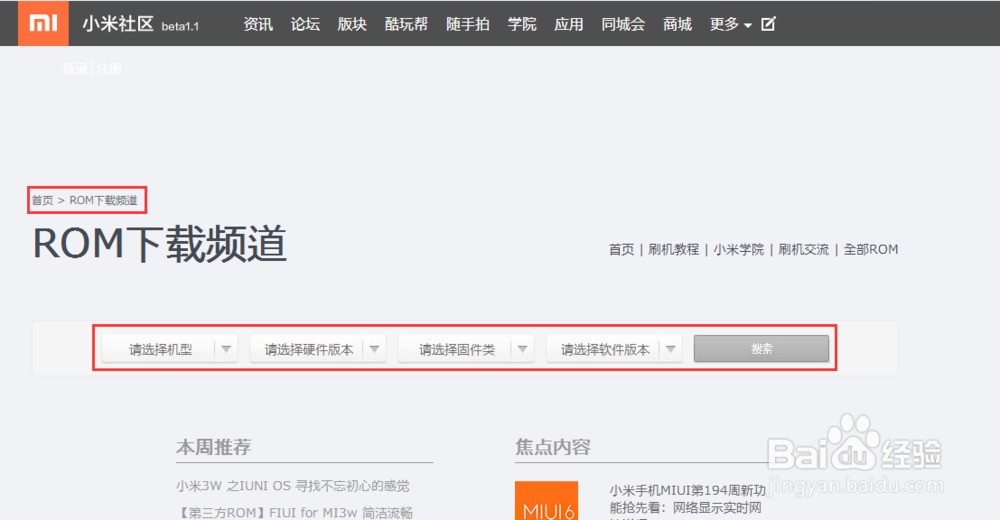Click the 小米社区 site title

[118, 24]
